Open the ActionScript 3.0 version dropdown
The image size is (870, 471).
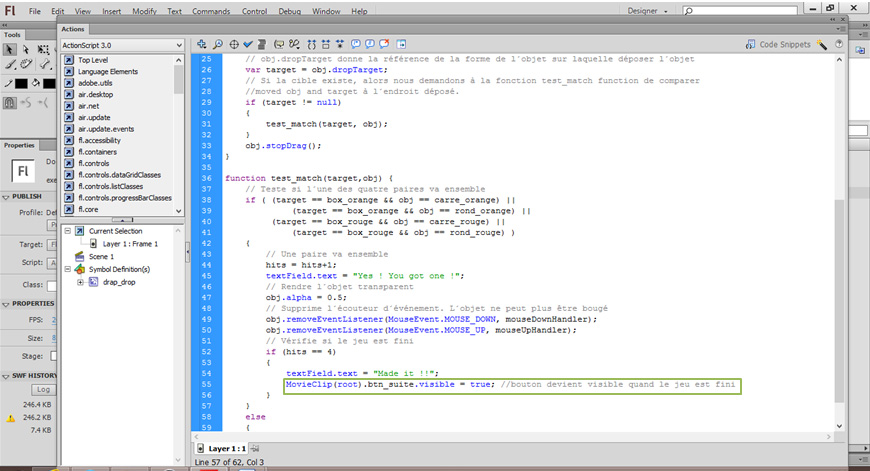(x=122, y=45)
